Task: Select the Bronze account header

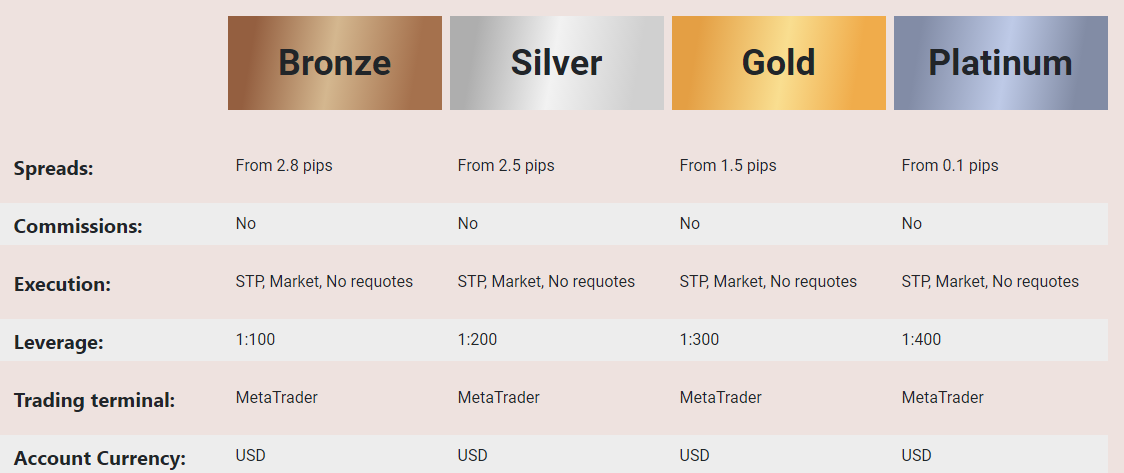Action: tap(334, 63)
